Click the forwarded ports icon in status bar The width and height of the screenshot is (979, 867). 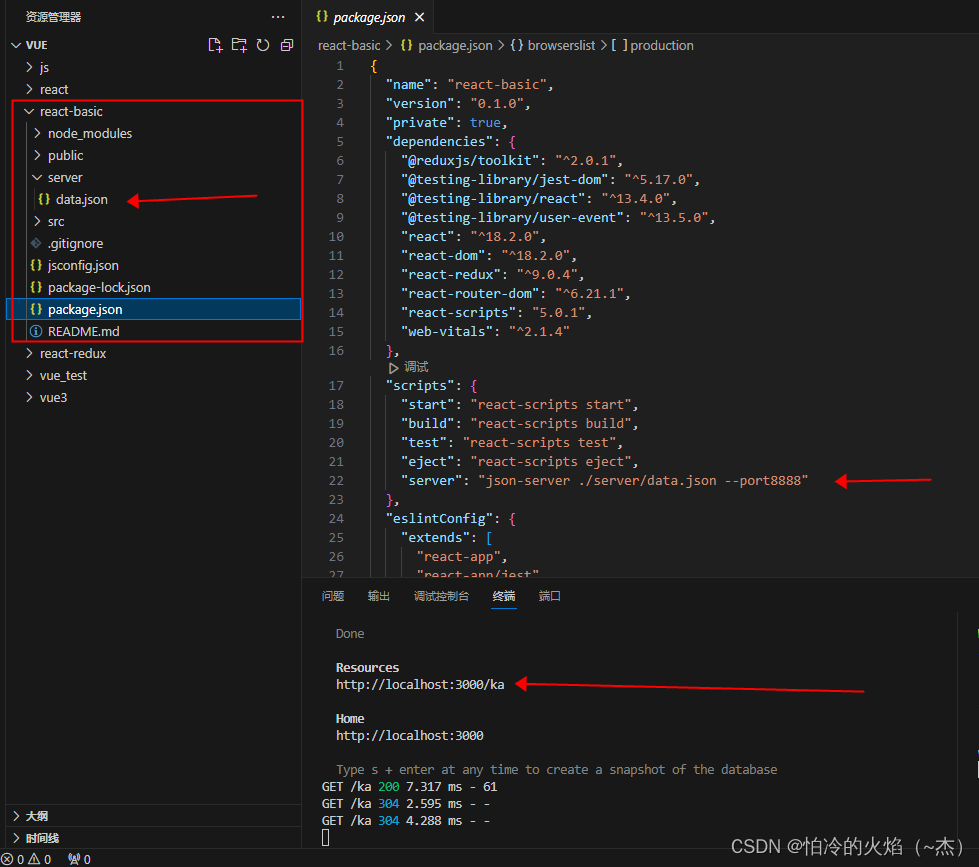[78, 858]
